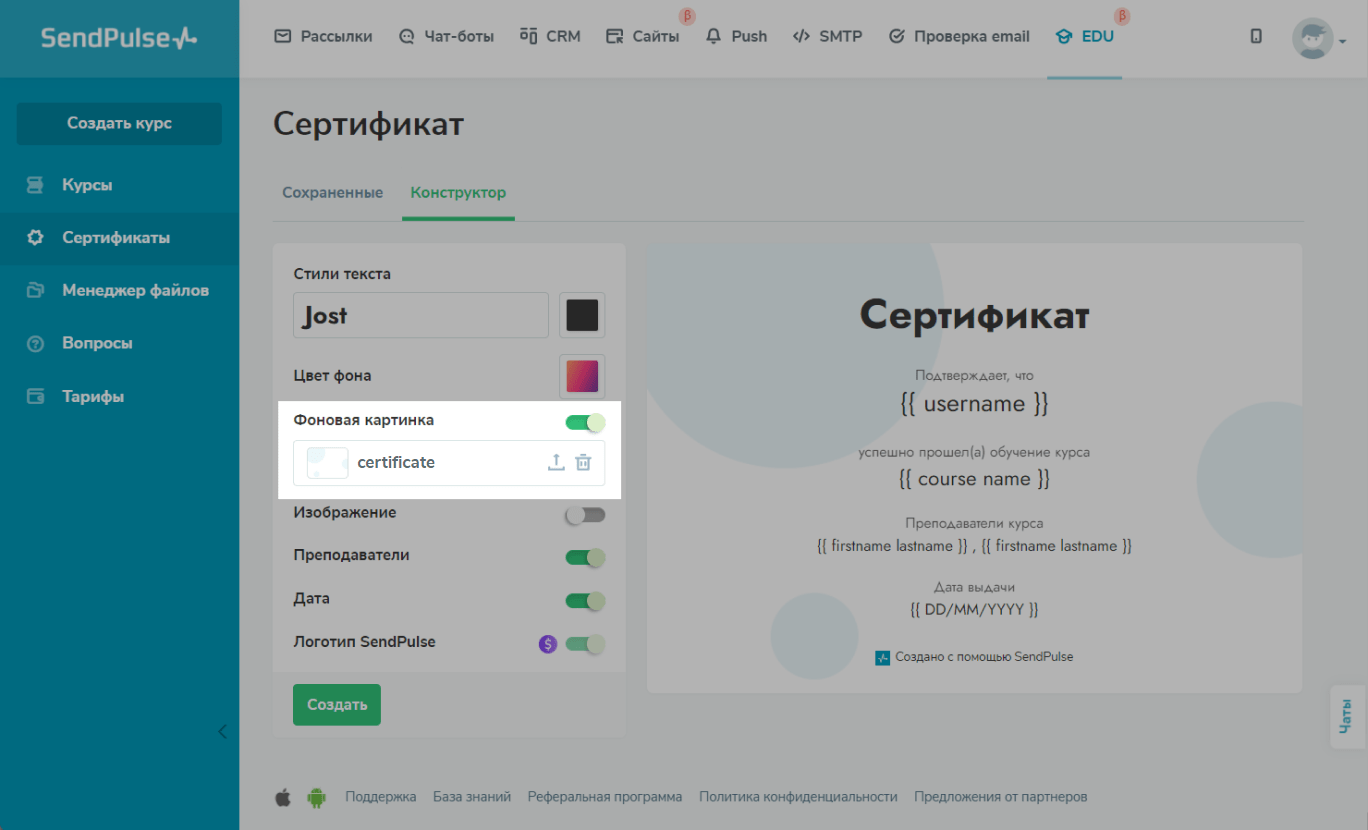This screenshot has height=830, width=1368.
Task: Turn off the Дата switch
Action: [x=585, y=601]
